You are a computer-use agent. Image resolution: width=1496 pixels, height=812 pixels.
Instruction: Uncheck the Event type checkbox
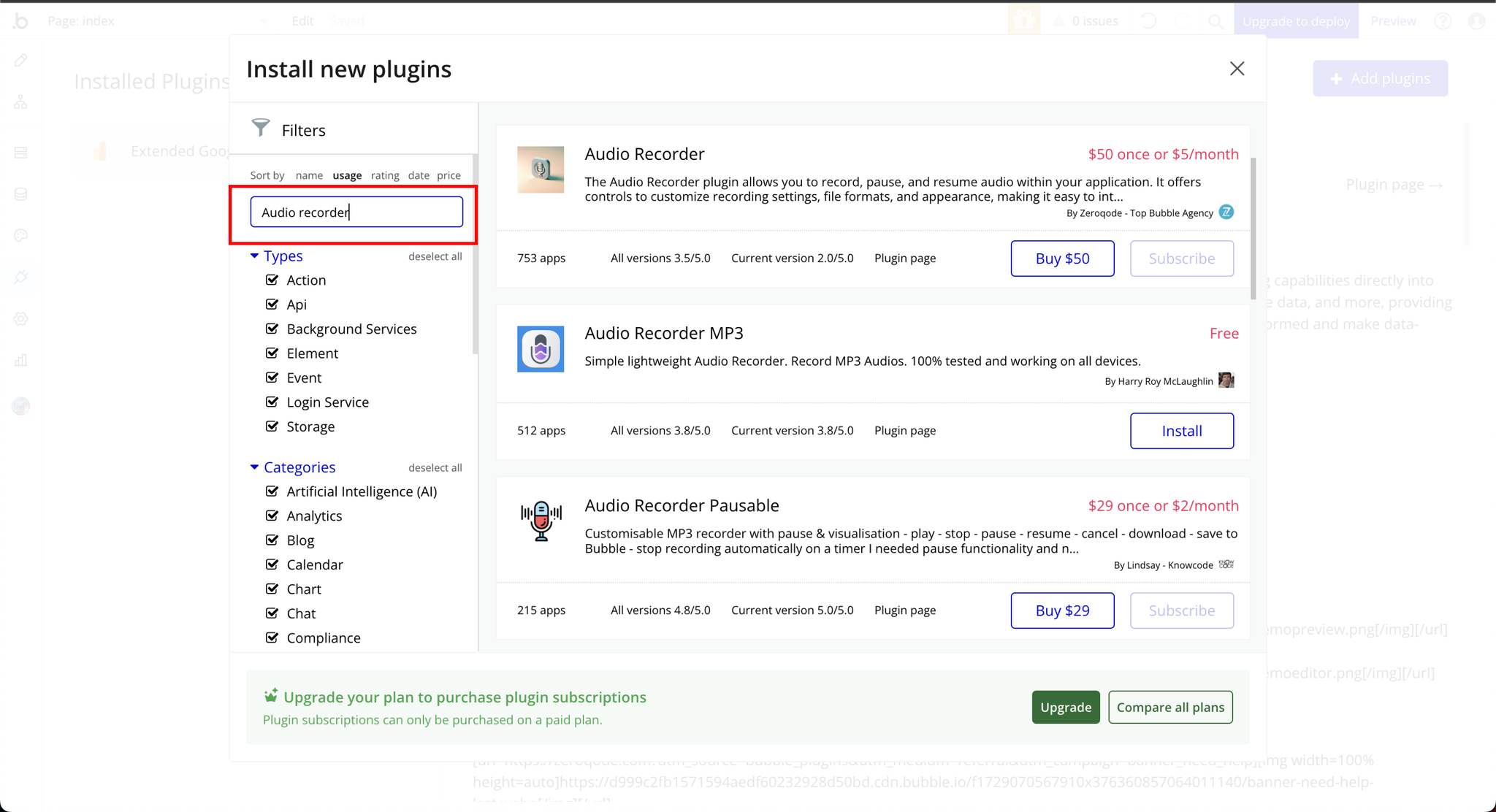[x=272, y=378]
